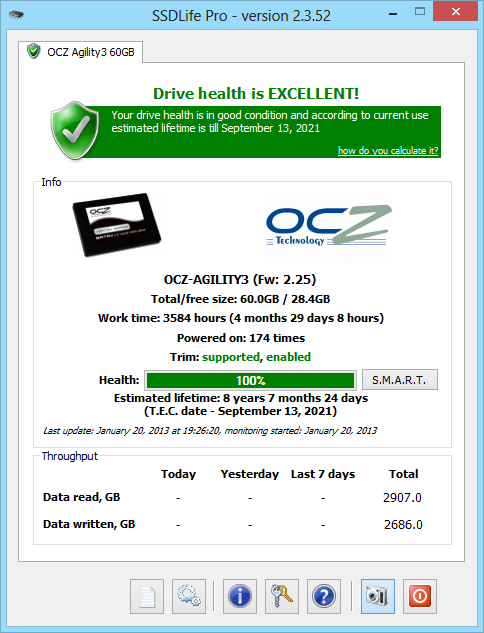Maximize the SSDLife Pro window
The height and width of the screenshot is (633, 484).
[420, 11]
